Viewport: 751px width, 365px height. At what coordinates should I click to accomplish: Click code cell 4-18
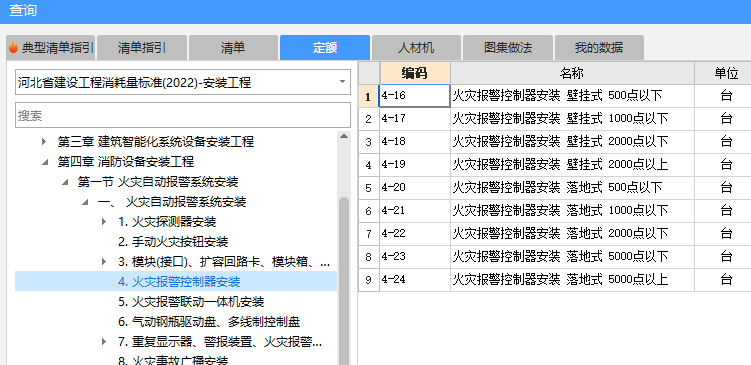point(415,142)
